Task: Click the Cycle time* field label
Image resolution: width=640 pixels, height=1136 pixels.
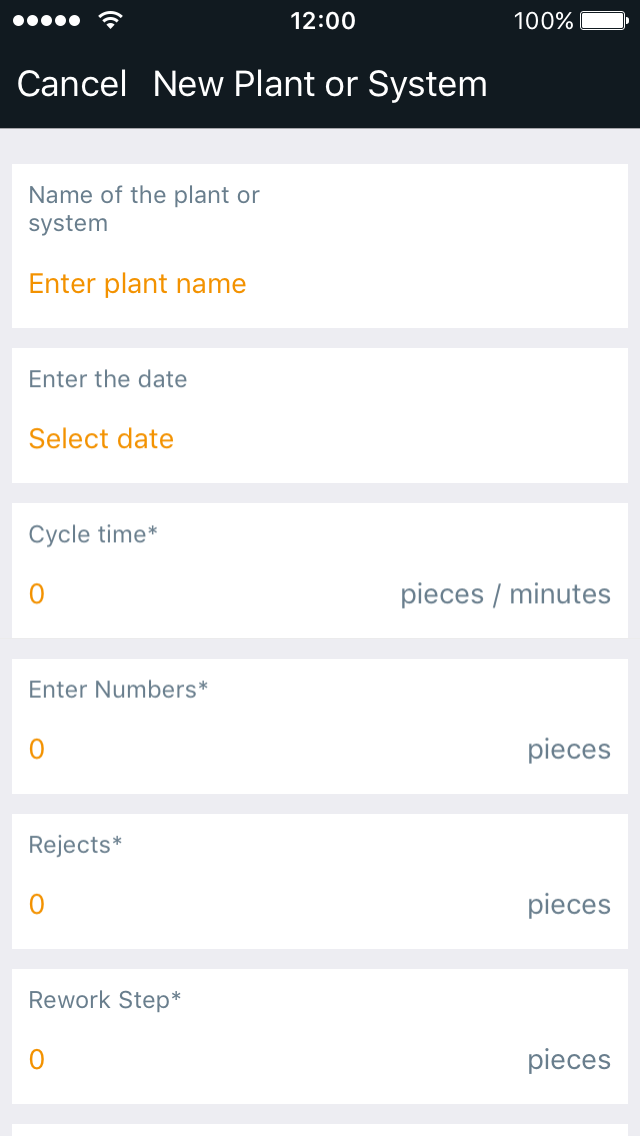Action: coord(93,534)
